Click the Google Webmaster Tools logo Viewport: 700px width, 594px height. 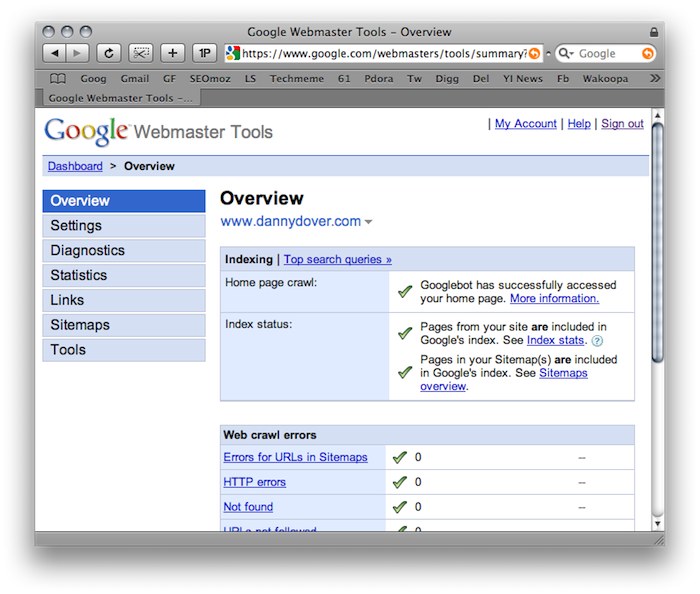click(x=158, y=131)
